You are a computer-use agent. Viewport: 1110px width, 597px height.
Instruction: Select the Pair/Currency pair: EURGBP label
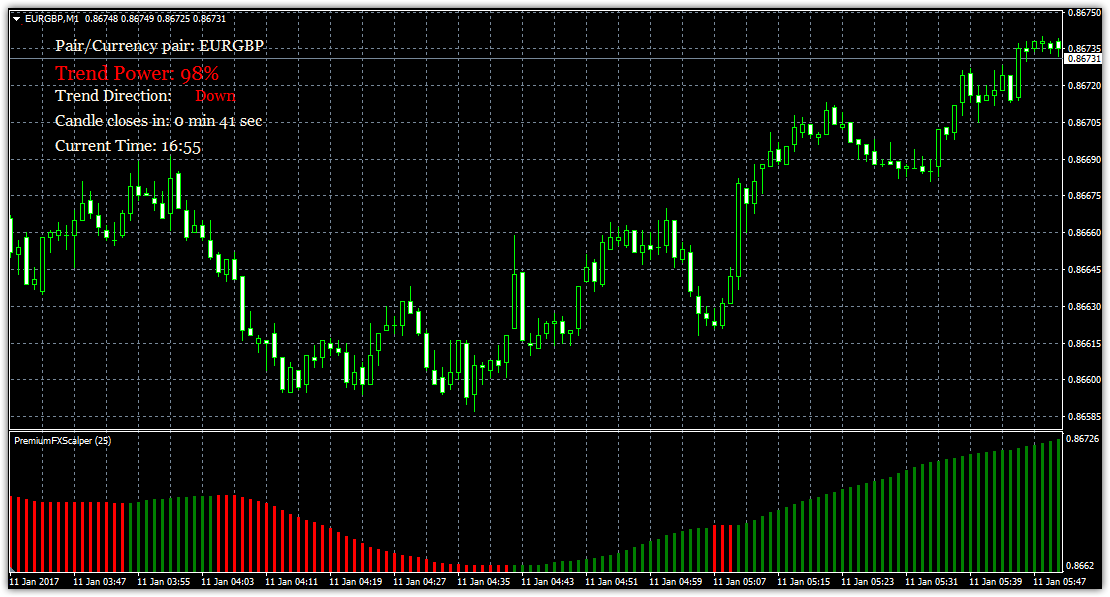click(160, 46)
